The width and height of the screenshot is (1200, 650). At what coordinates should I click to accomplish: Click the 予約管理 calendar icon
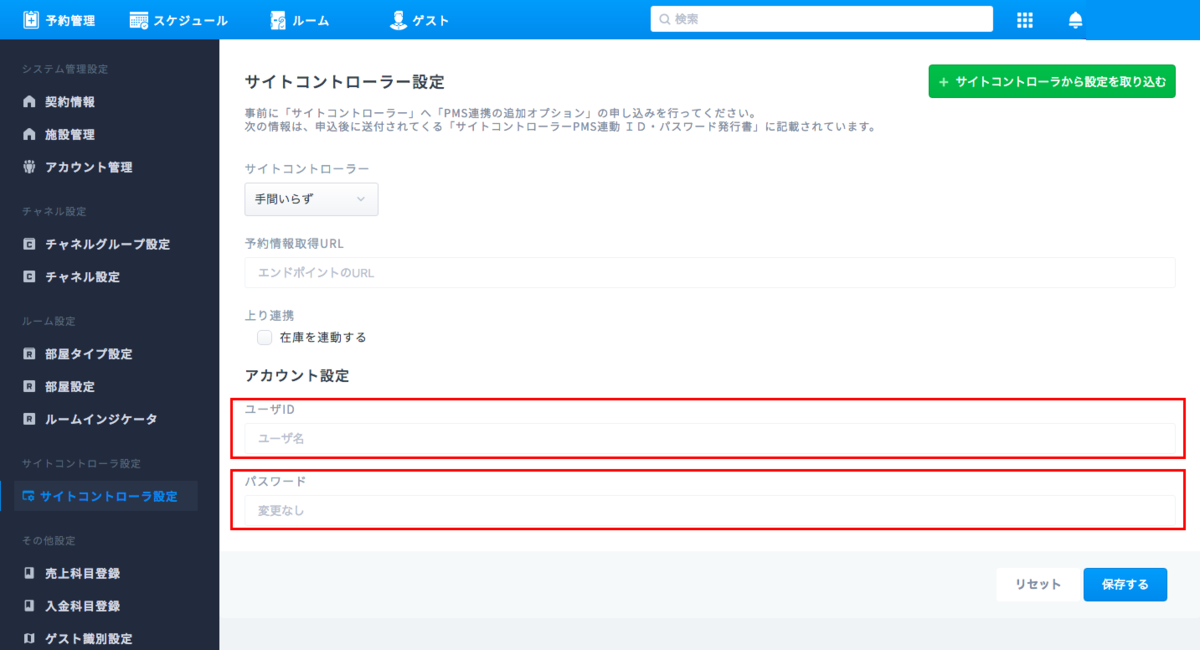click(31, 20)
